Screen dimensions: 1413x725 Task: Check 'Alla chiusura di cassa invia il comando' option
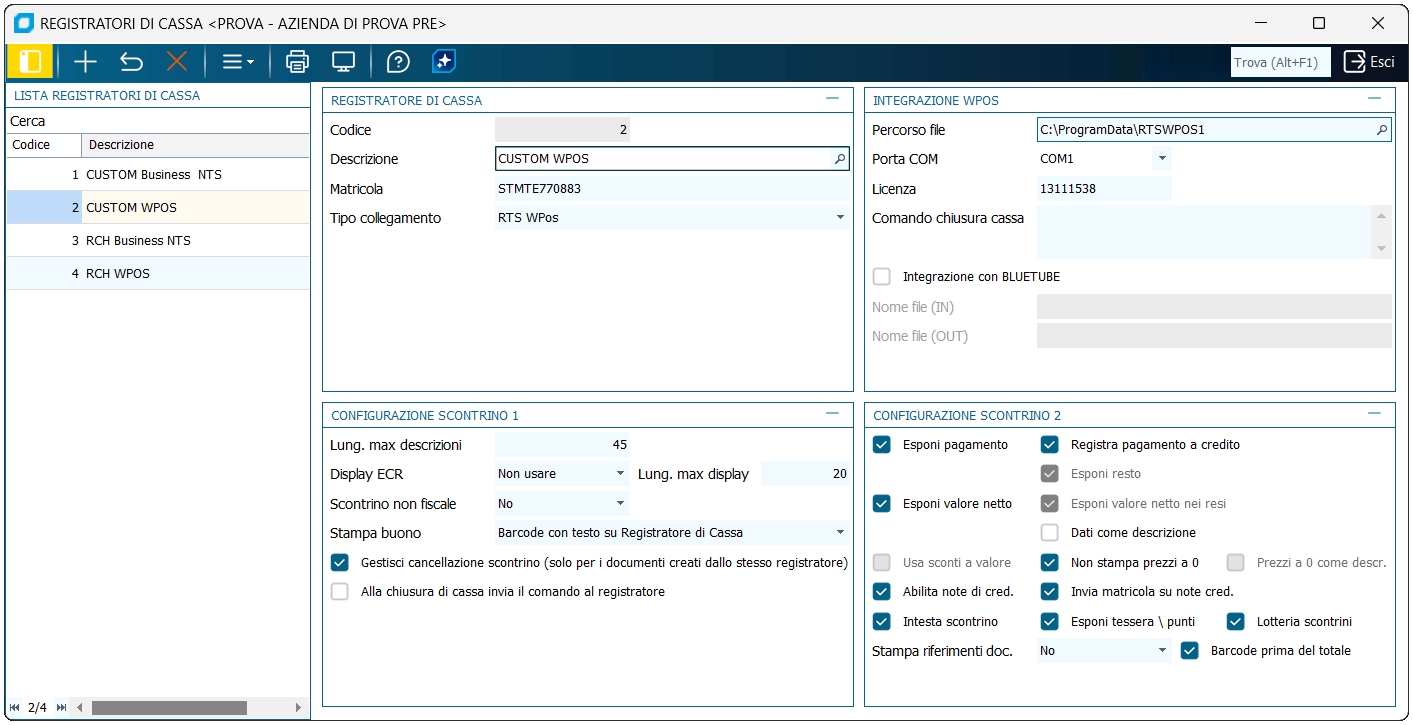tap(340, 592)
